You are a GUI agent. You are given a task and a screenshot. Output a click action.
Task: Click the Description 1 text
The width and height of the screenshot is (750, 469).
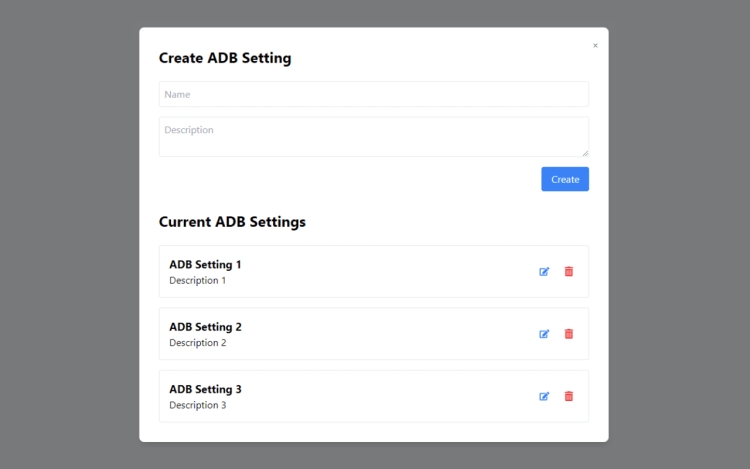click(198, 281)
